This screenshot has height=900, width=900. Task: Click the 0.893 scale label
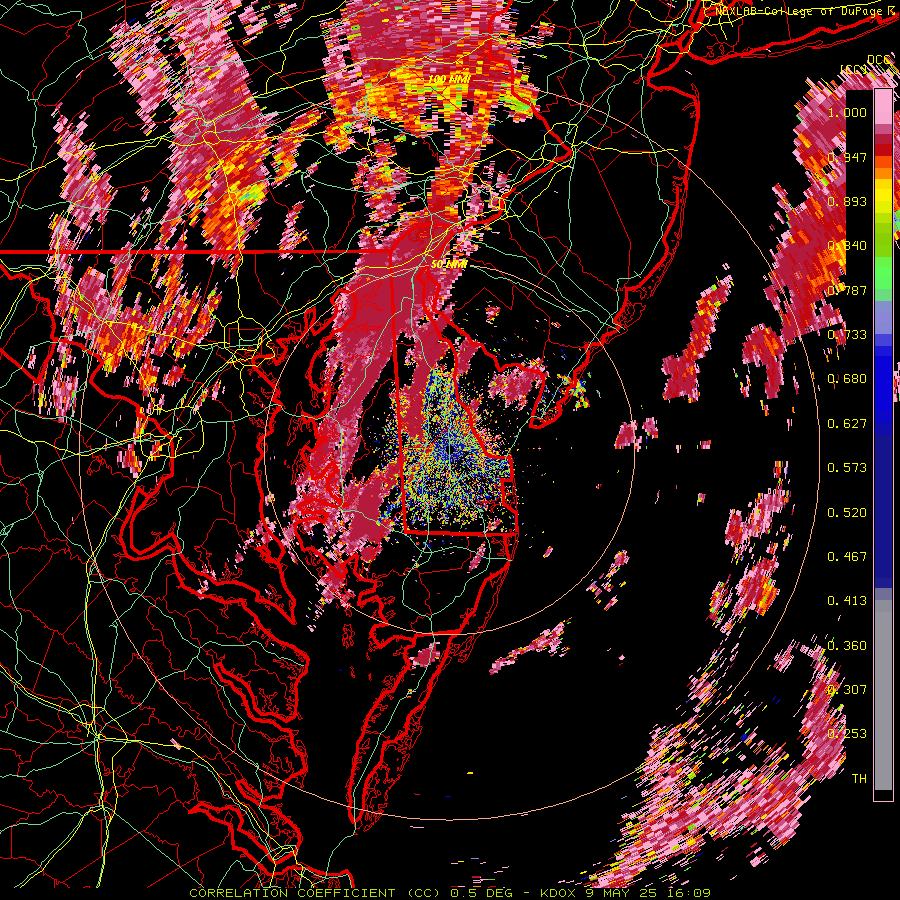847,201
